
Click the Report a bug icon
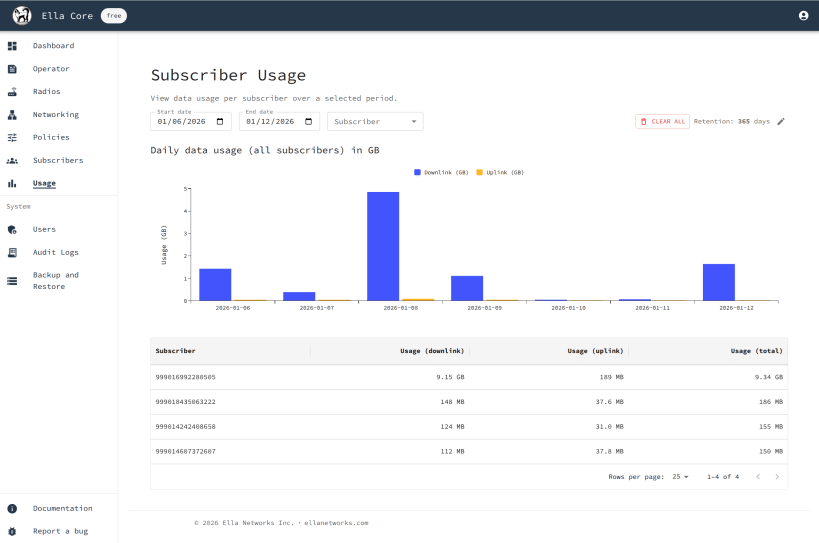[13, 532]
